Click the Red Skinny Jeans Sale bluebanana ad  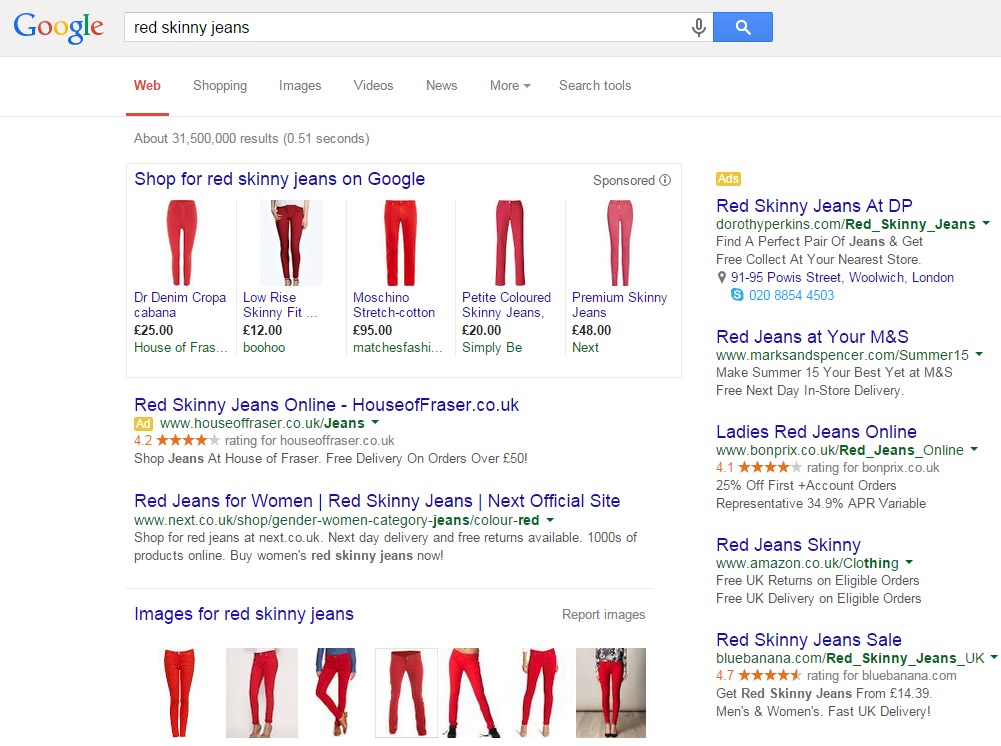point(809,640)
